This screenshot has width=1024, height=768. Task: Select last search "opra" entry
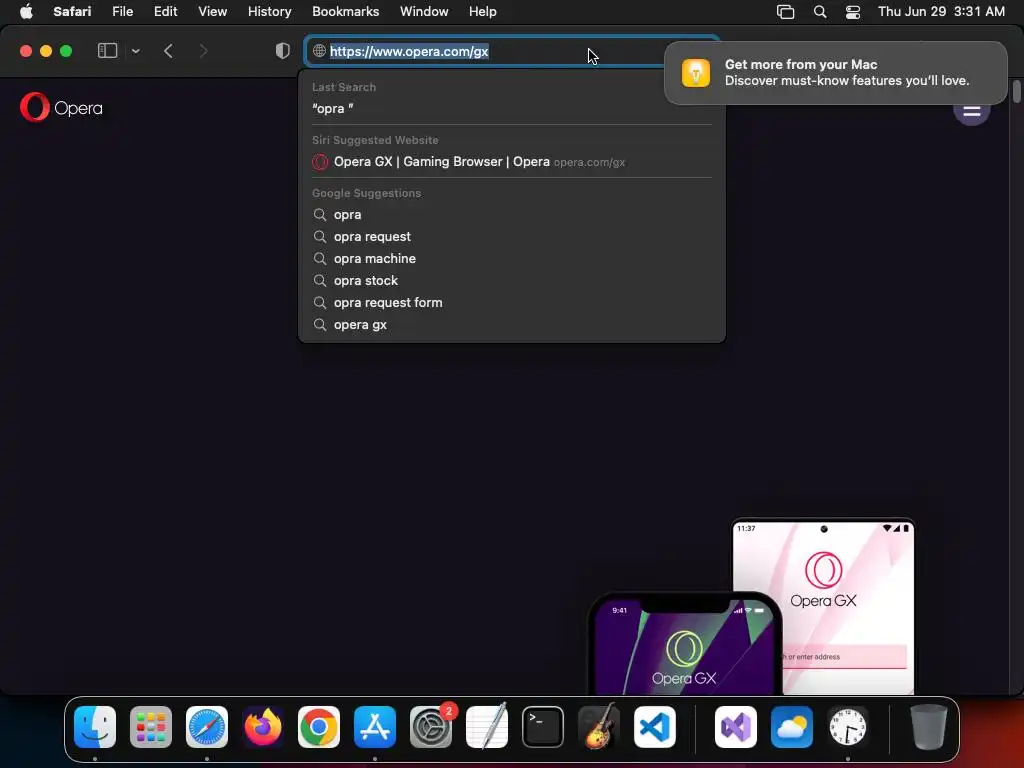[511, 108]
